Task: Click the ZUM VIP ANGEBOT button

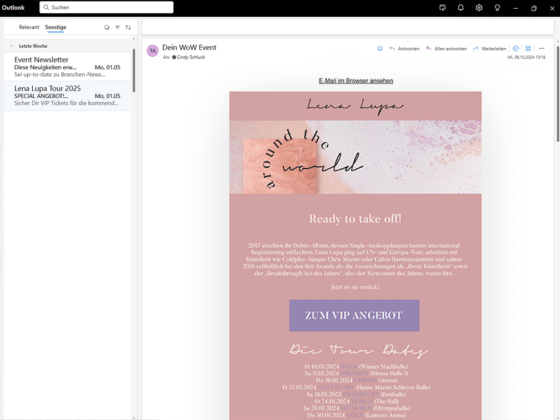Action: click(354, 315)
